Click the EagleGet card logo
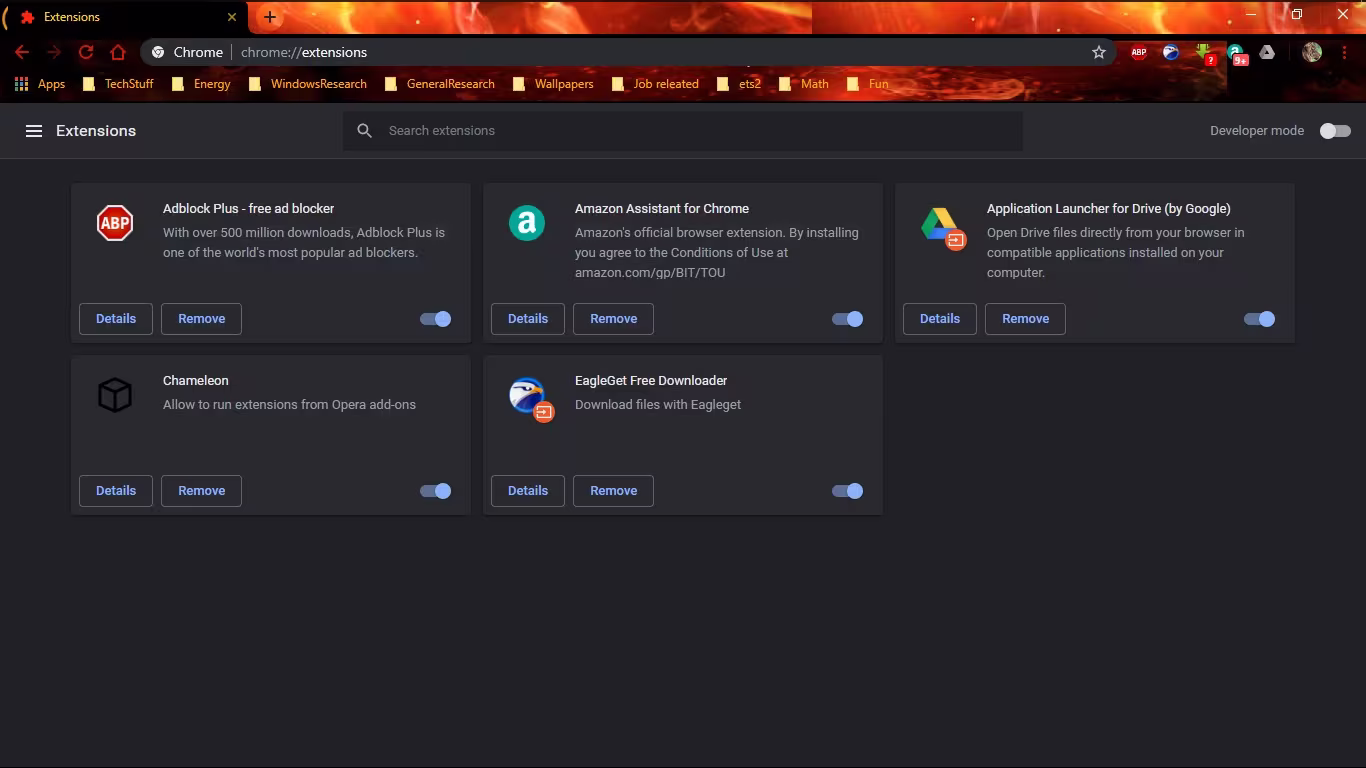 point(530,399)
